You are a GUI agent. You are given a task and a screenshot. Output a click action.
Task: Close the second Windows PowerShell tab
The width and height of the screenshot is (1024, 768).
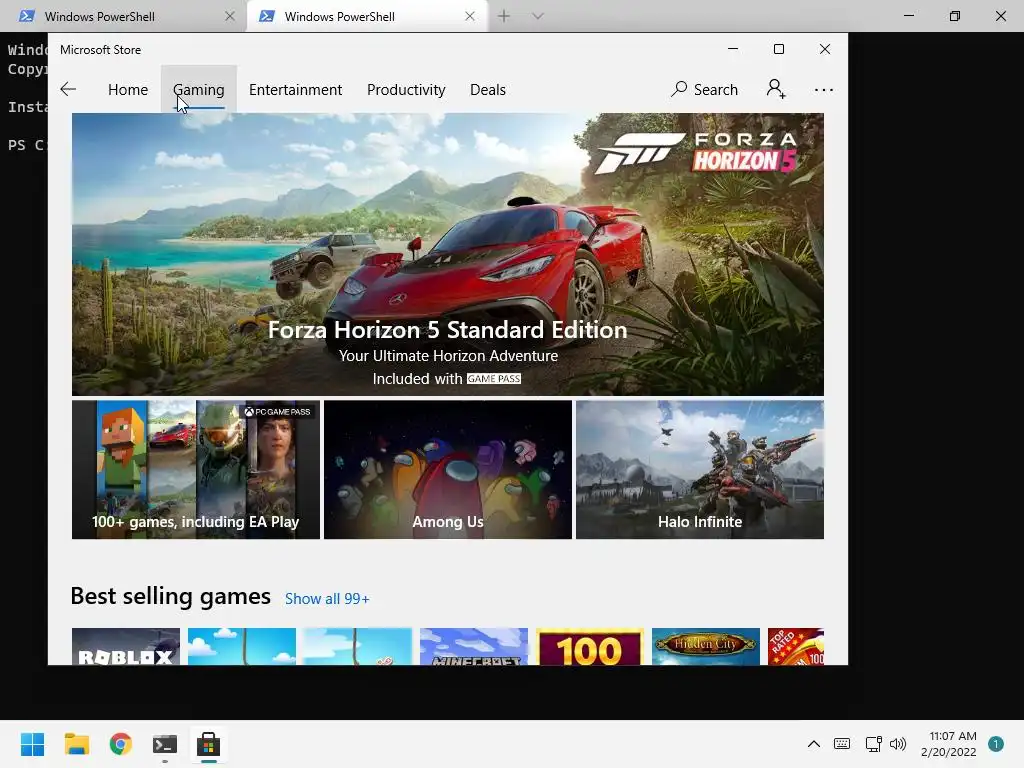[x=470, y=16]
